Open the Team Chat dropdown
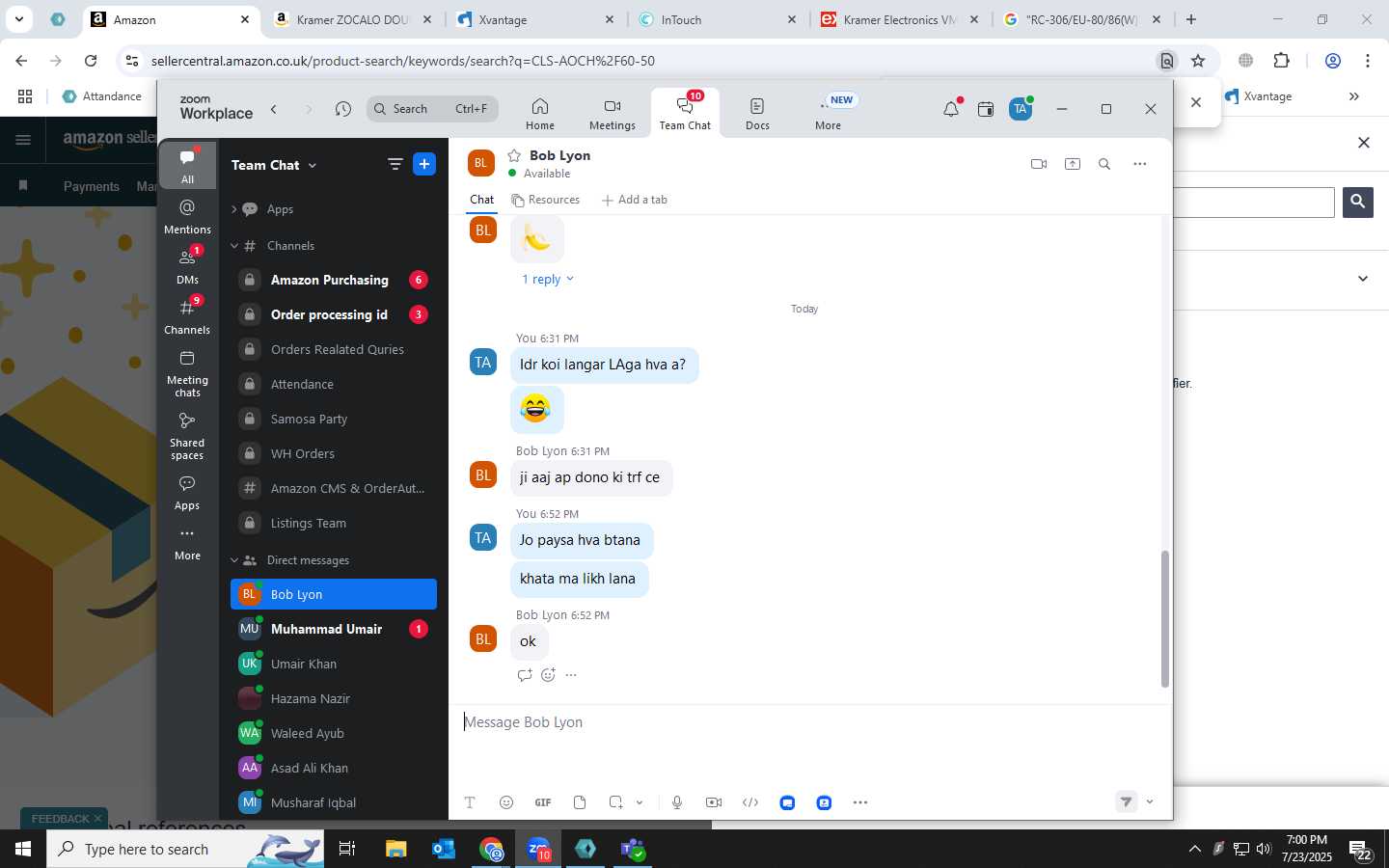Viewport: 1389px width, 868px height. [274, 165]
